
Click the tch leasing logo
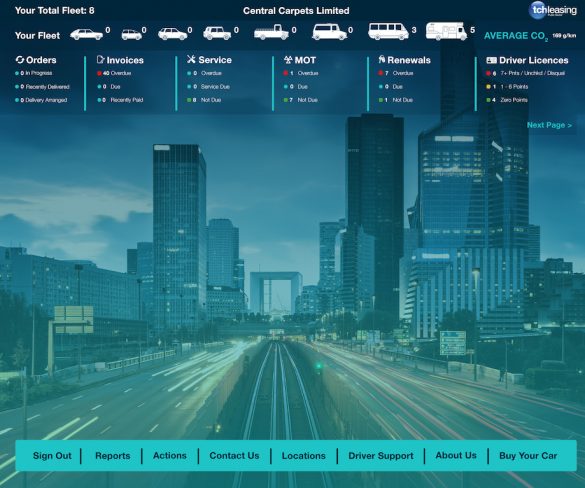click(x=553, y=10)
